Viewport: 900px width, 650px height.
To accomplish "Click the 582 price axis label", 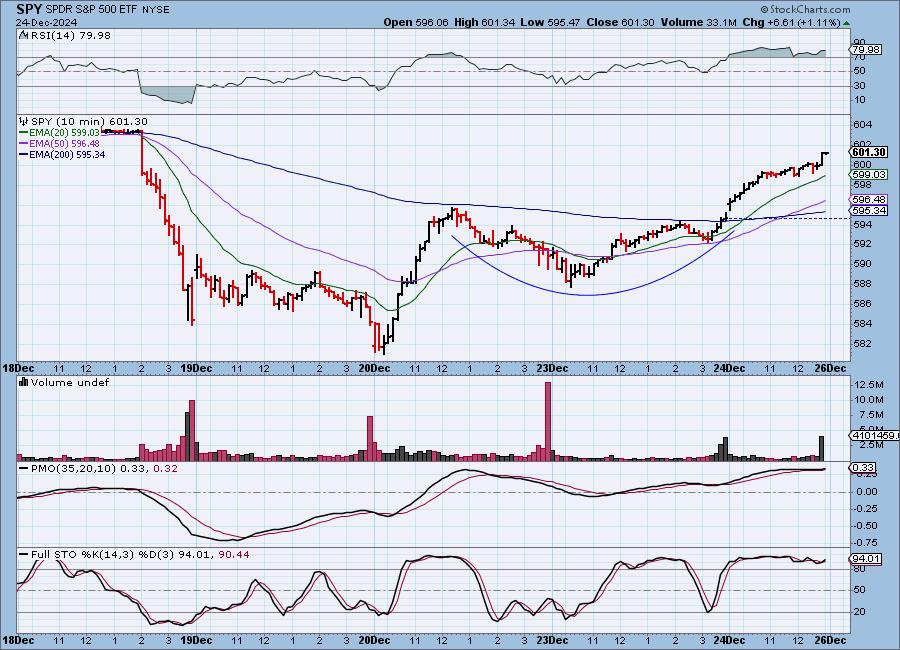I will (863, 343).
